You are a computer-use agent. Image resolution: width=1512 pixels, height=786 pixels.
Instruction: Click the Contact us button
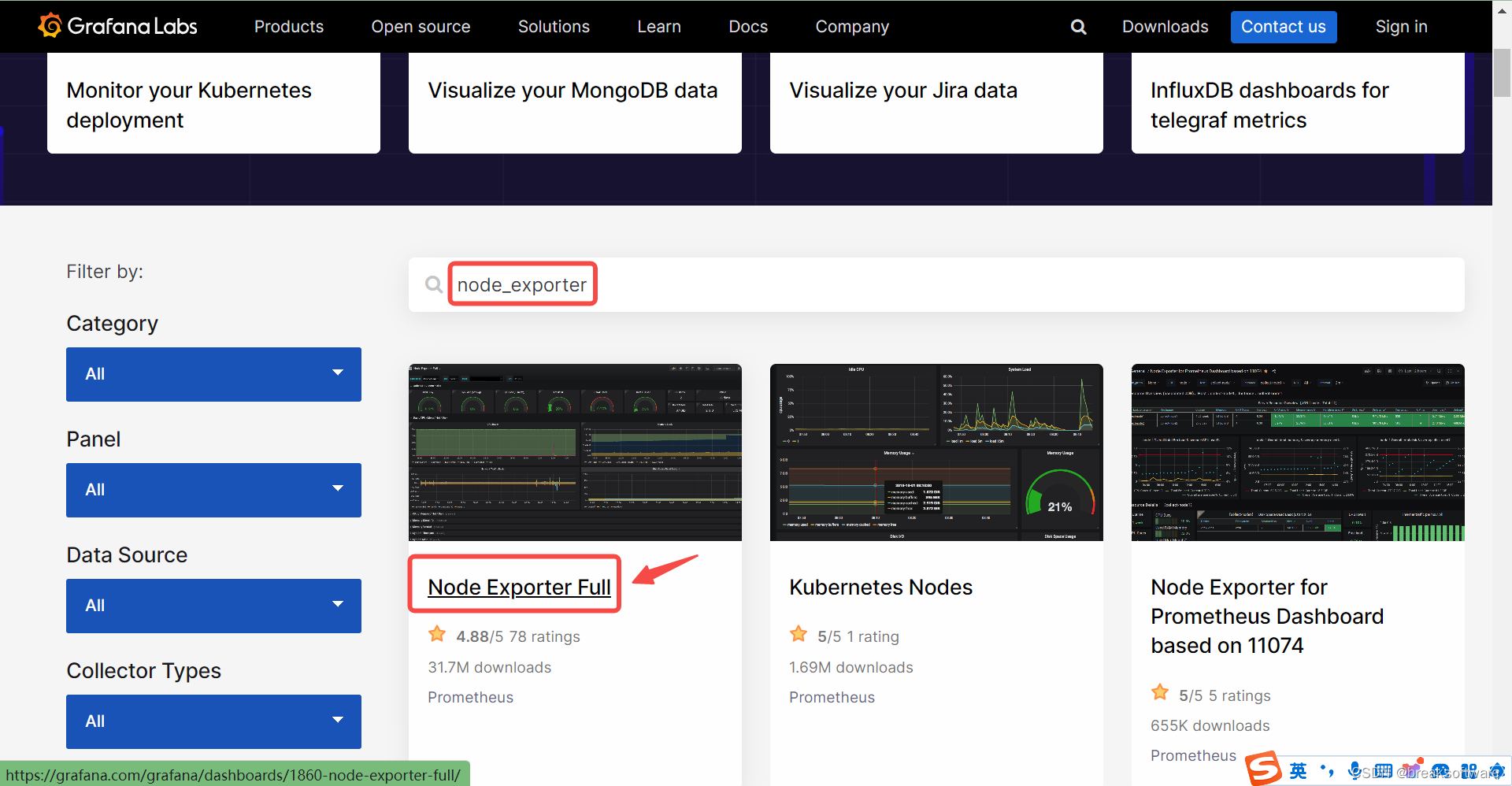pos(1284,27)
